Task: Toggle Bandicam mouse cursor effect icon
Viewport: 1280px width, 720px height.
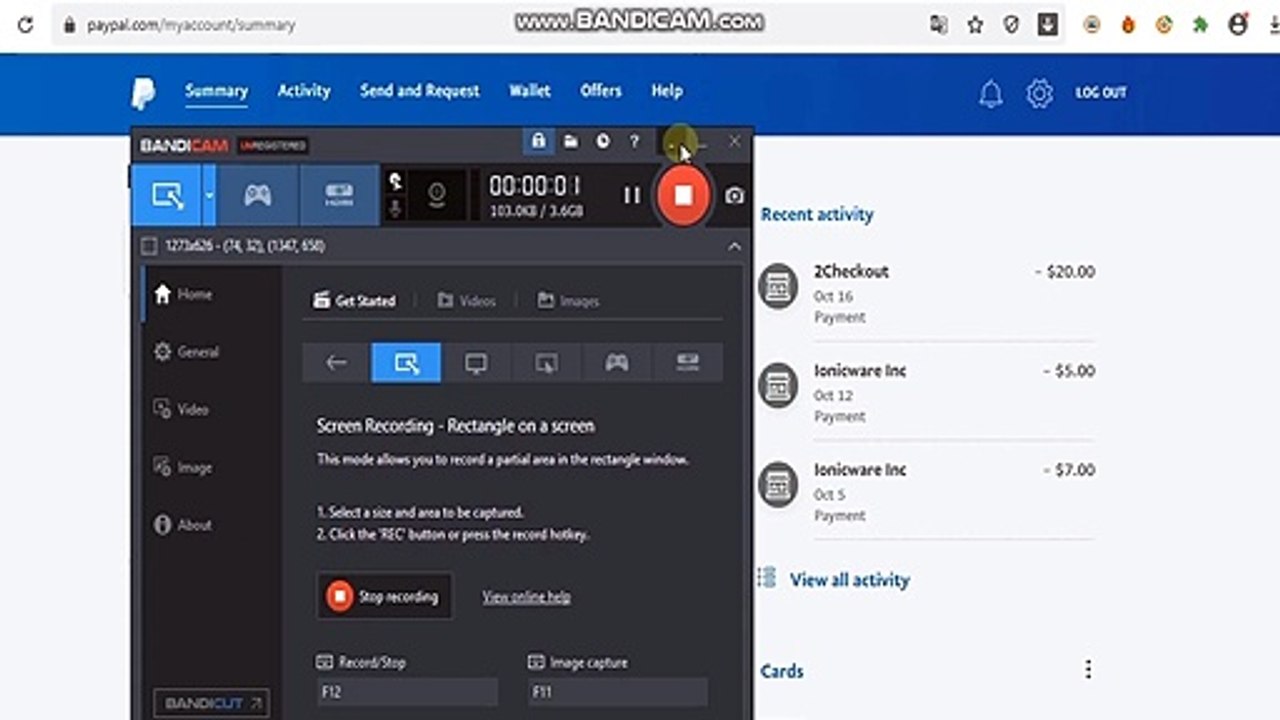Action: [395, 181]
